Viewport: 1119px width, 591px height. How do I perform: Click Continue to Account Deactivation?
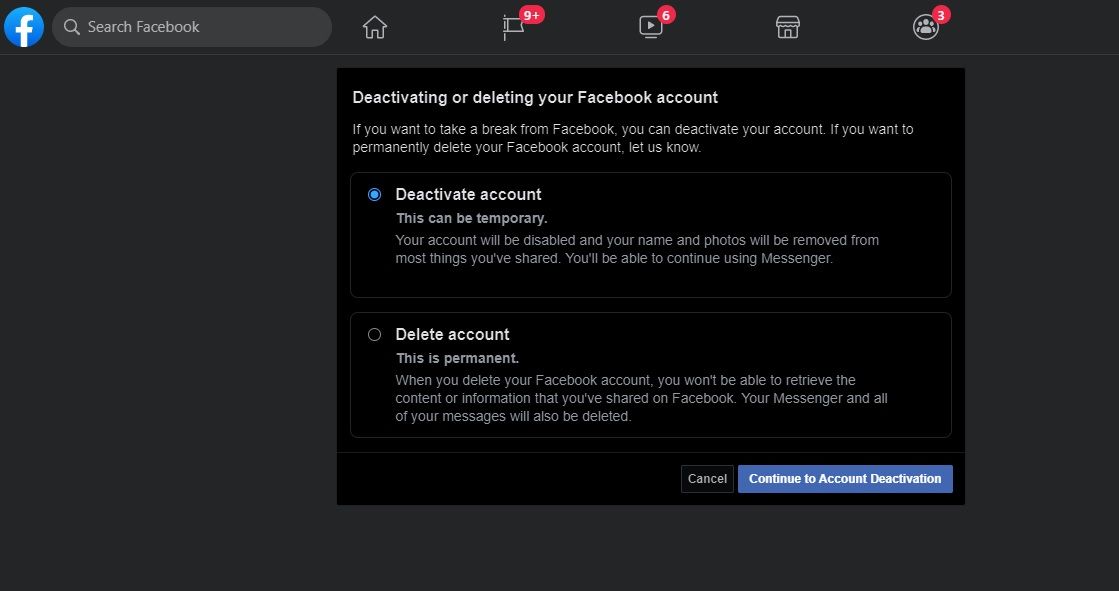(x=845, y=479)
